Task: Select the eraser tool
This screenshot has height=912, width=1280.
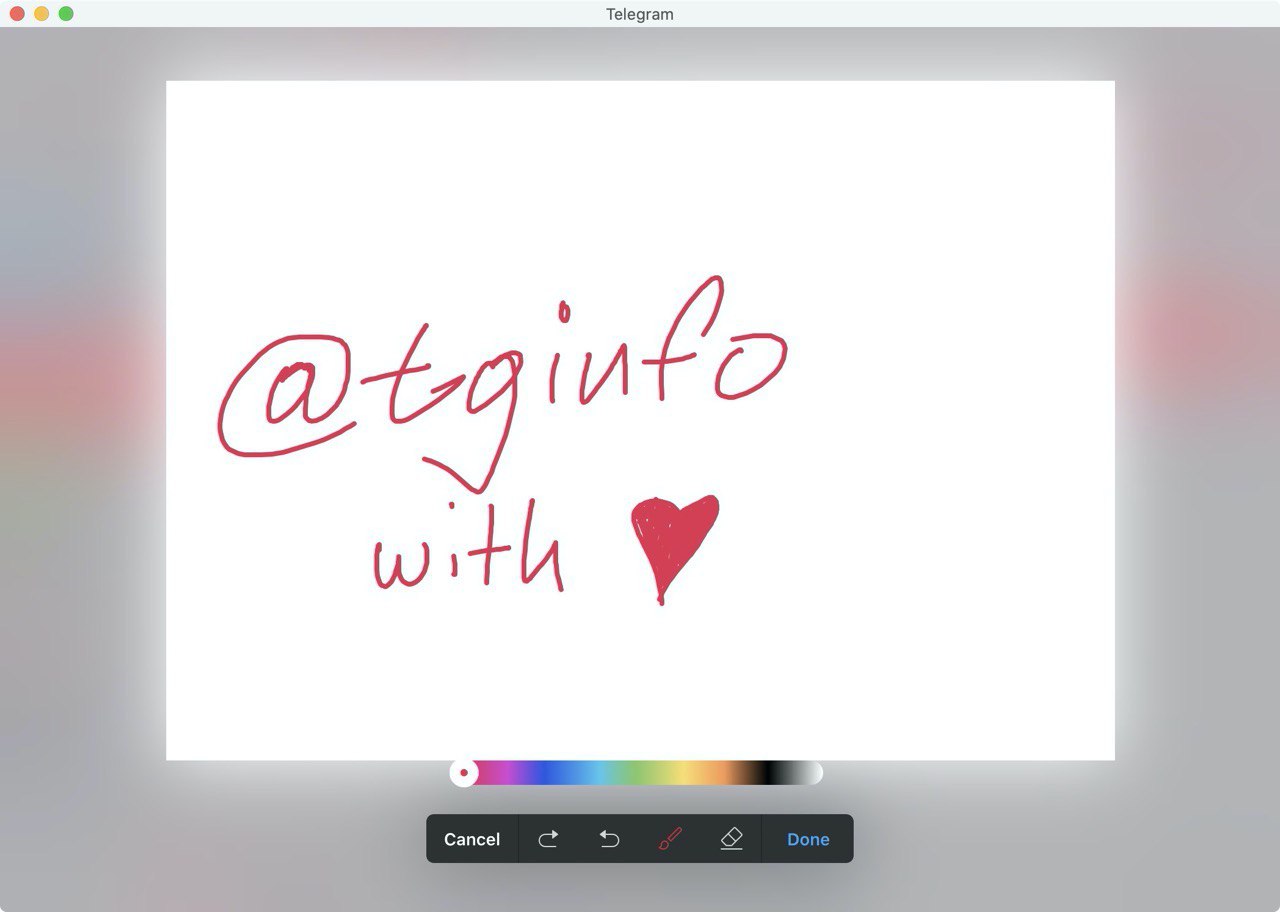Action: (731, 839)
